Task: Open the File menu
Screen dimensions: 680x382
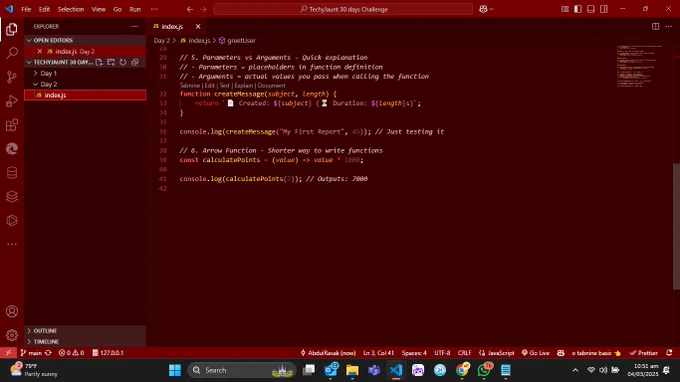Action: pos(26,9)
